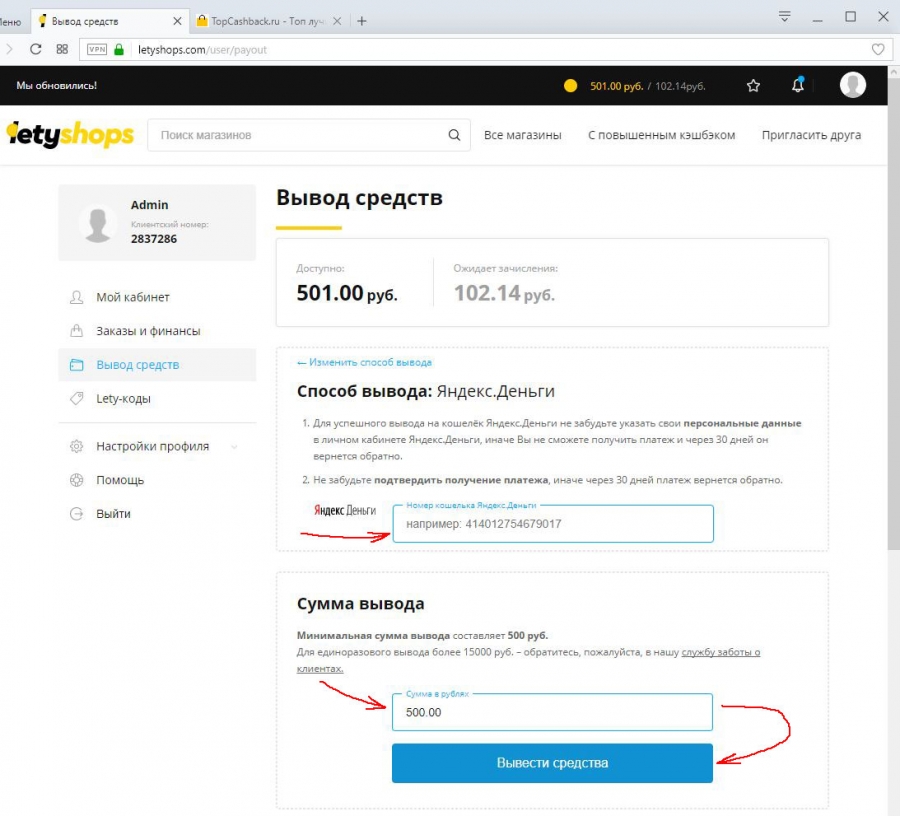Click the Способ вывода: Яндекс.Деньги heading

tap(425, 391)
